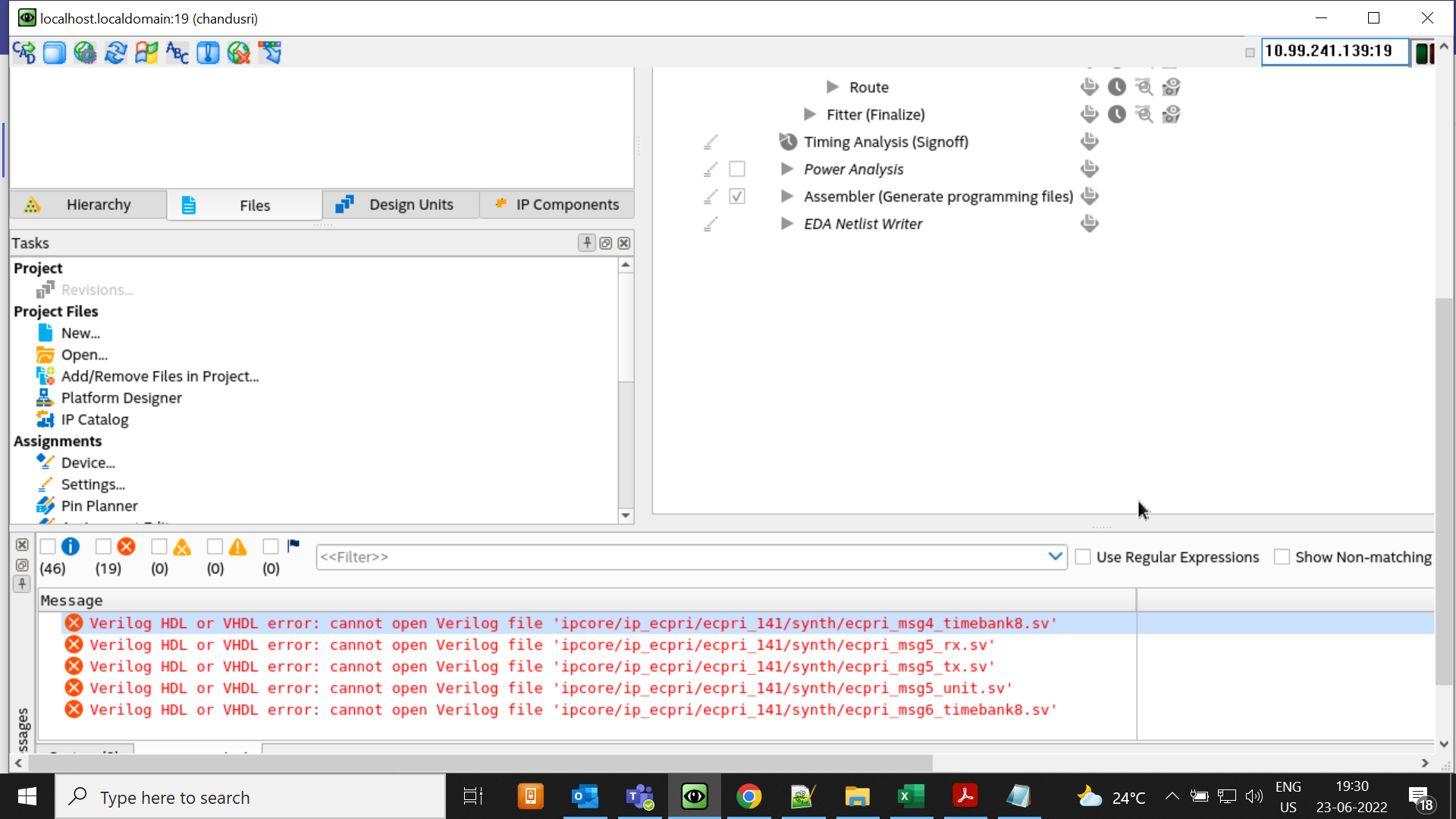Image resolution: width=1456 pixels, height=819 pixels.
Task: Click the horizontal scrollbar at window bottom
Action: tap(478, 763)
